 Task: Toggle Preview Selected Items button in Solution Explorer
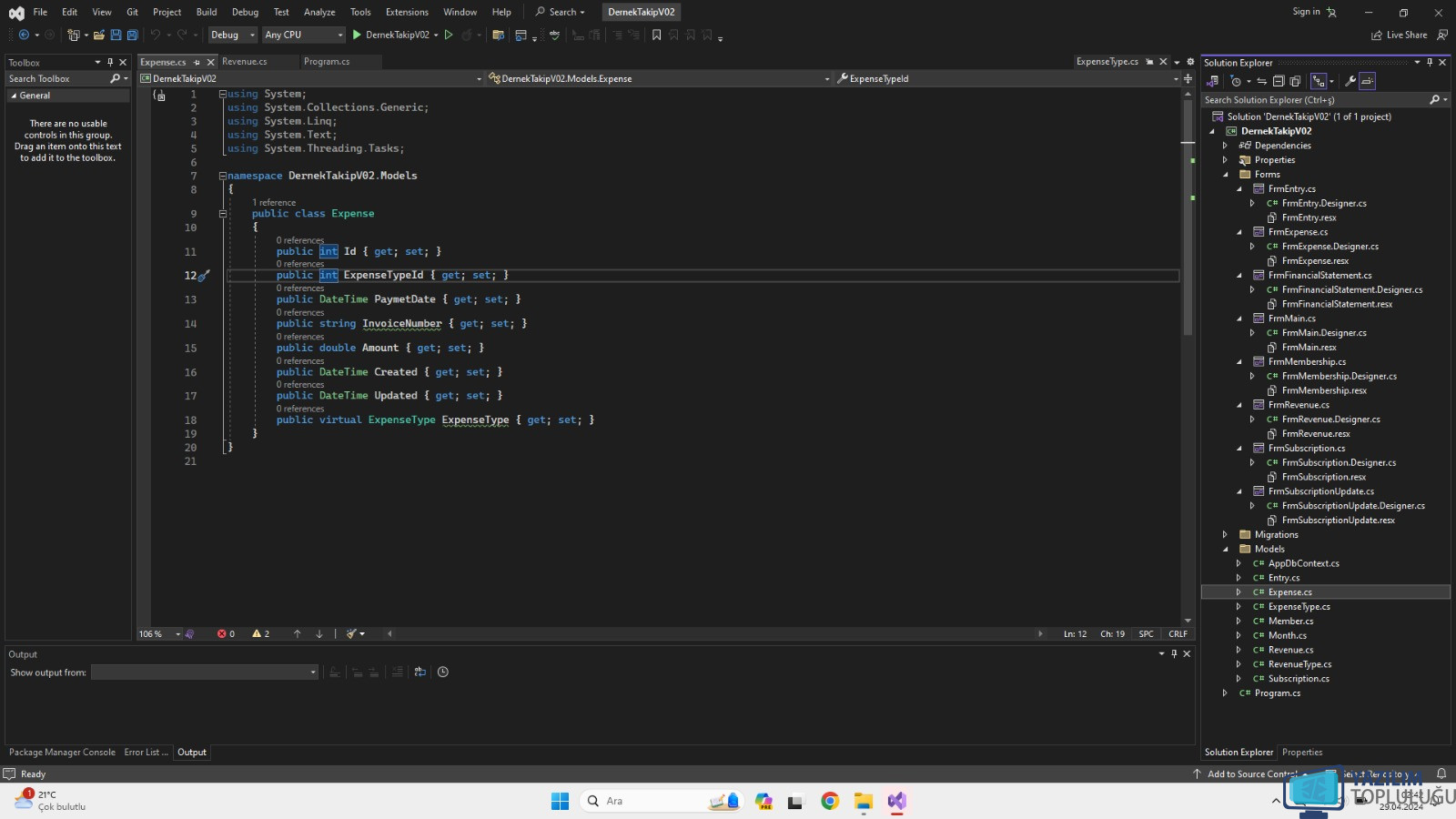[x=1367, y=81]
